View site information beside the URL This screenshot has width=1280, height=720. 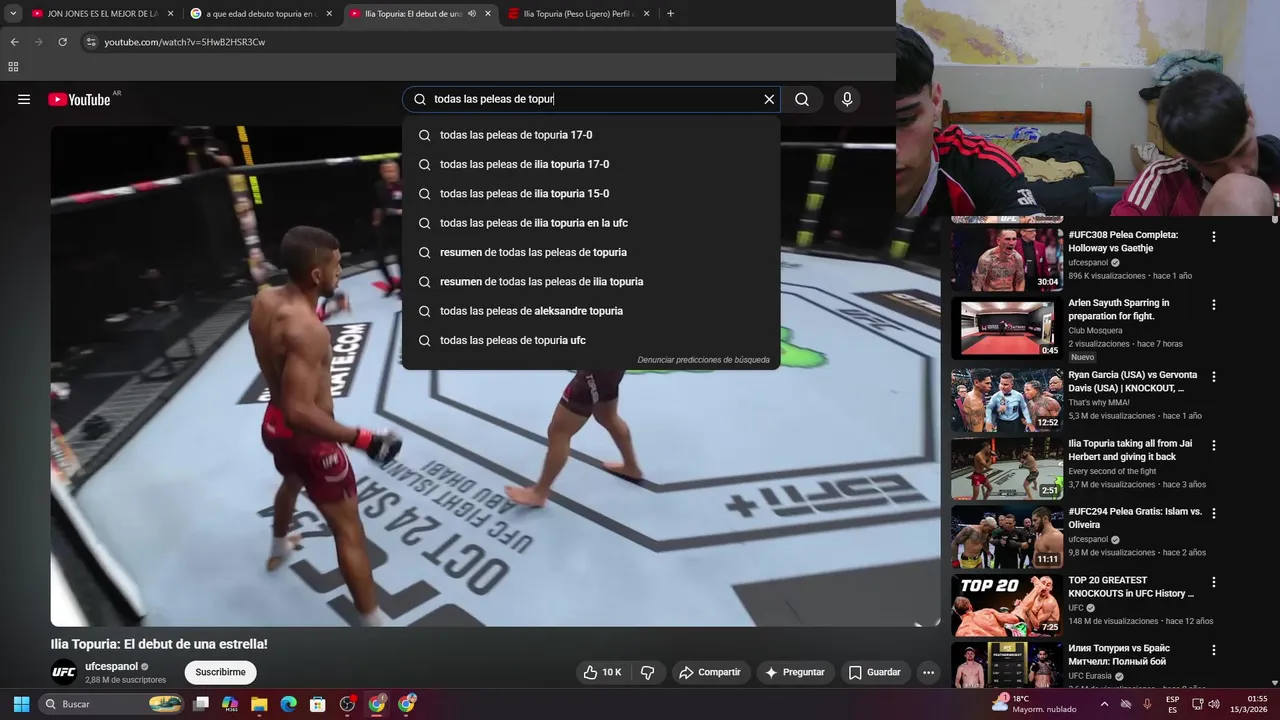[91, 42]
